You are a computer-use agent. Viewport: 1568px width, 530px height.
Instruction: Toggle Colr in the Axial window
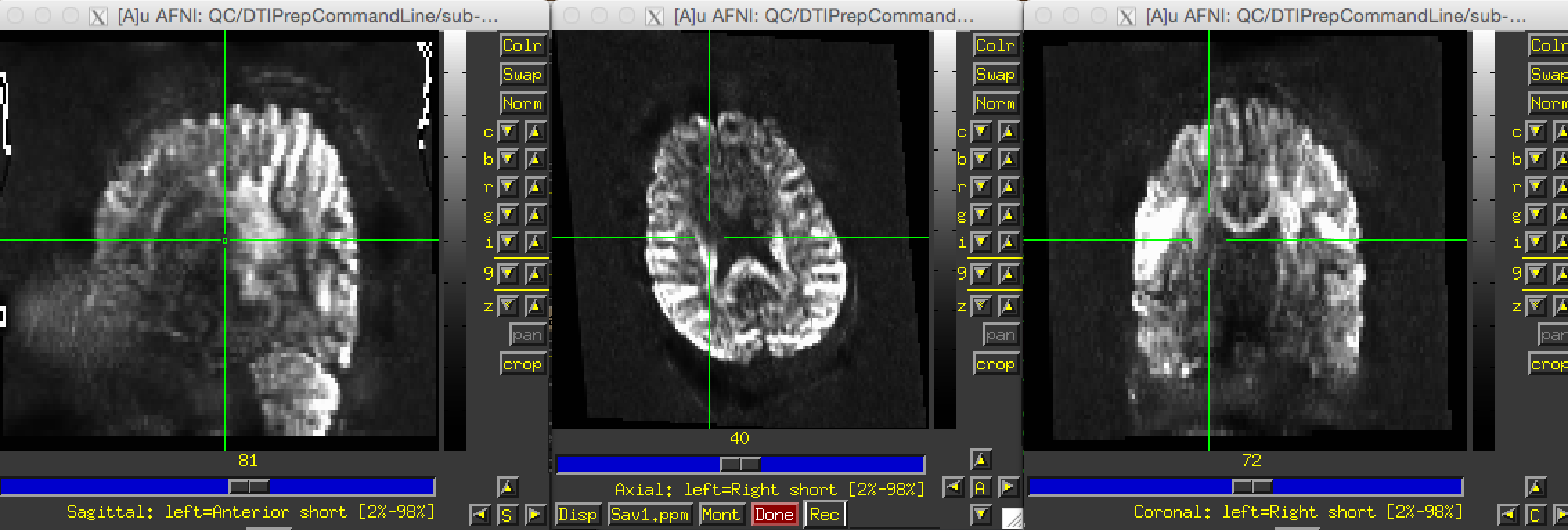(994, 46)
